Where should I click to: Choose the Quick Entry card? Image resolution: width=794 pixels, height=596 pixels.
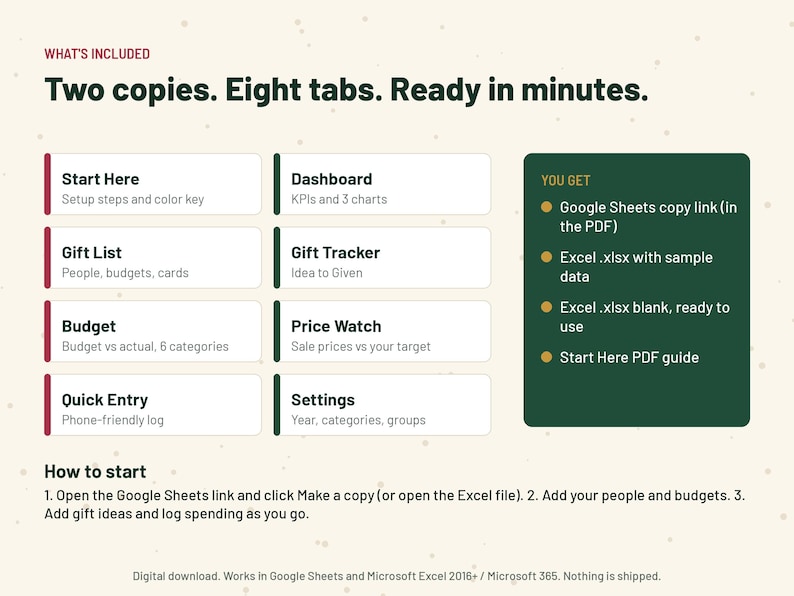point(153,405)
